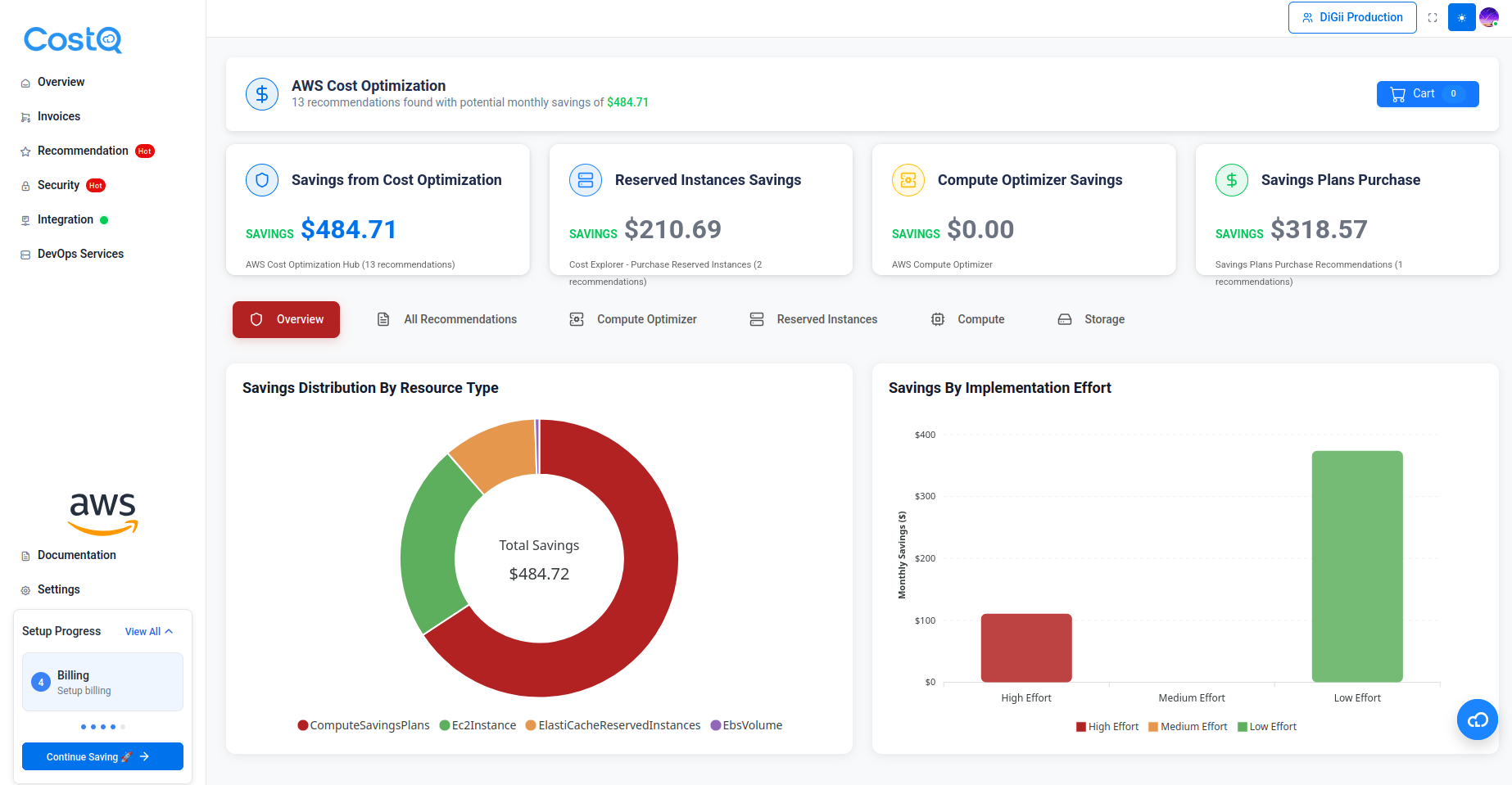Switch to the Compute tab

(x=967, y=319)
